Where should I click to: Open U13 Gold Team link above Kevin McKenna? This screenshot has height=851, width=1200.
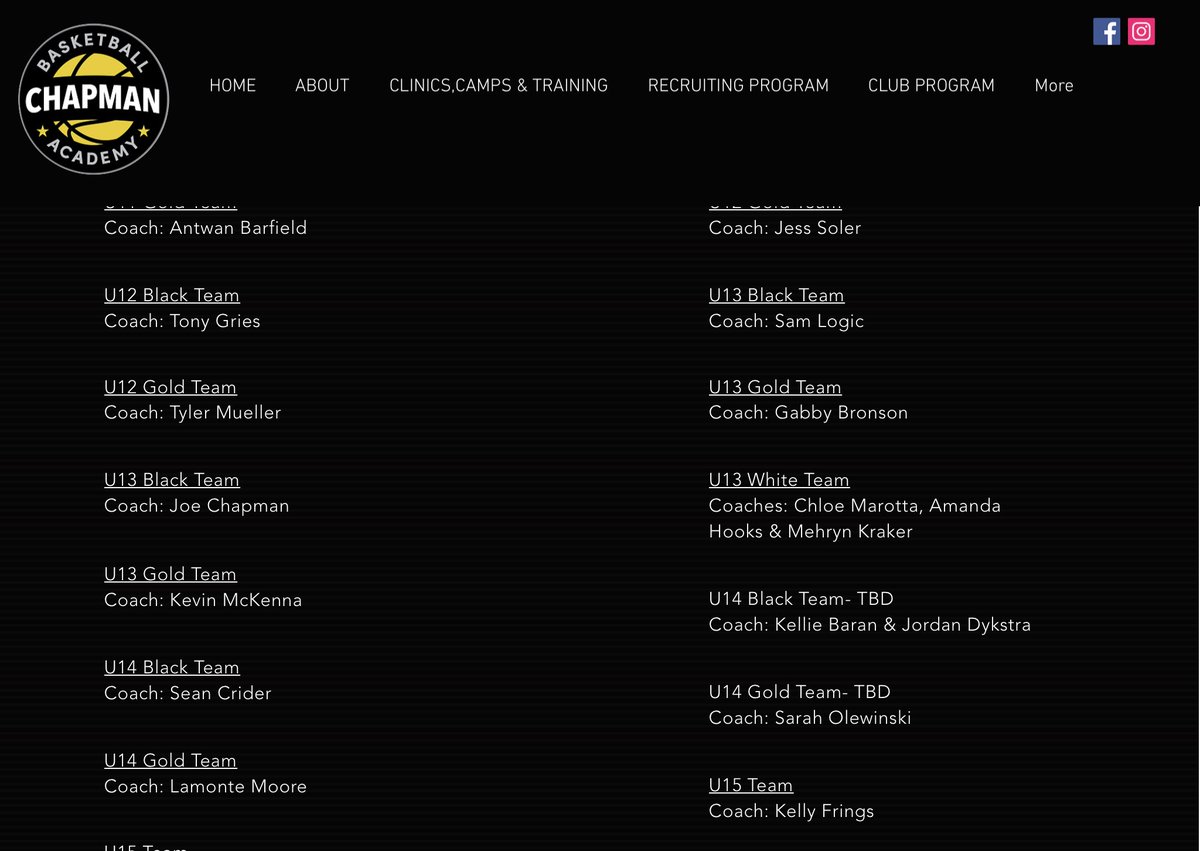[x=170, y=574]
